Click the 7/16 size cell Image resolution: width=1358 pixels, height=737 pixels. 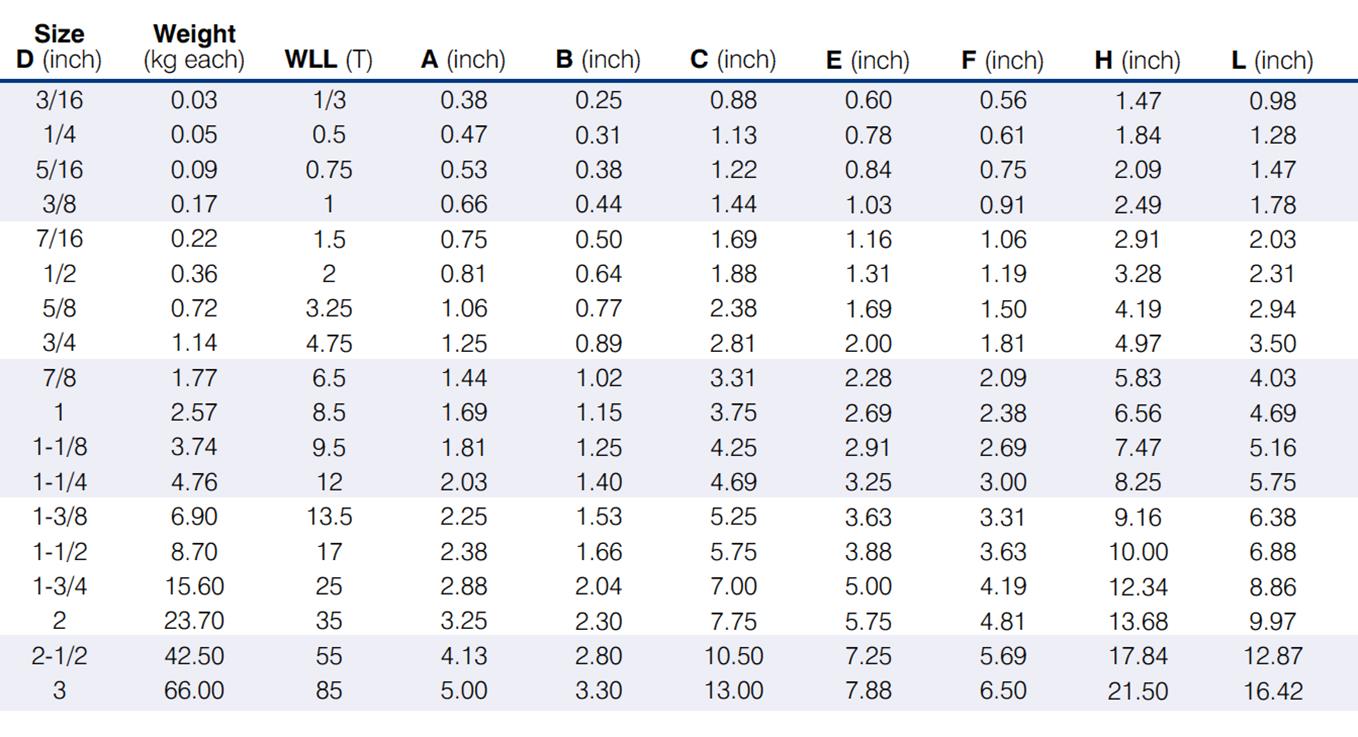pos(59,239)
